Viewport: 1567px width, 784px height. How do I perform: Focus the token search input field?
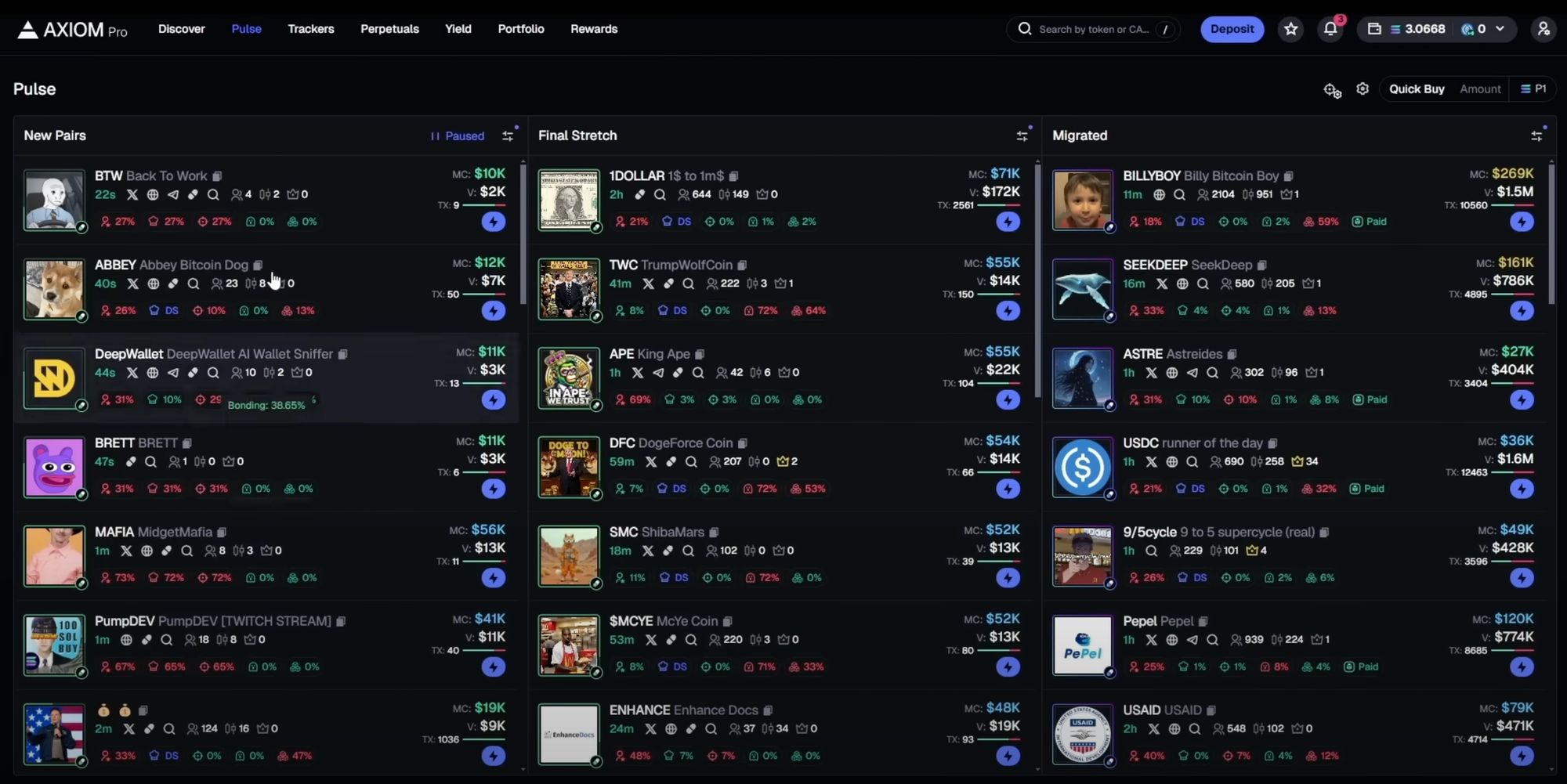tap(1093, 29)
